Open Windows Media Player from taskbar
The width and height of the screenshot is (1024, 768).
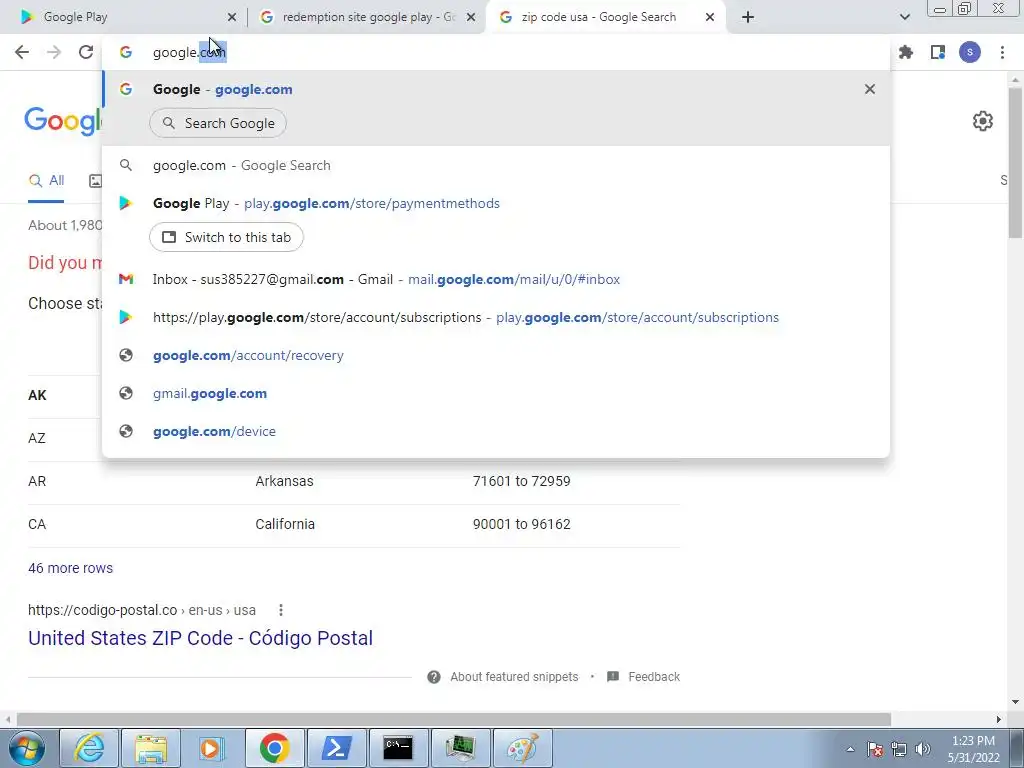point(212,748)
